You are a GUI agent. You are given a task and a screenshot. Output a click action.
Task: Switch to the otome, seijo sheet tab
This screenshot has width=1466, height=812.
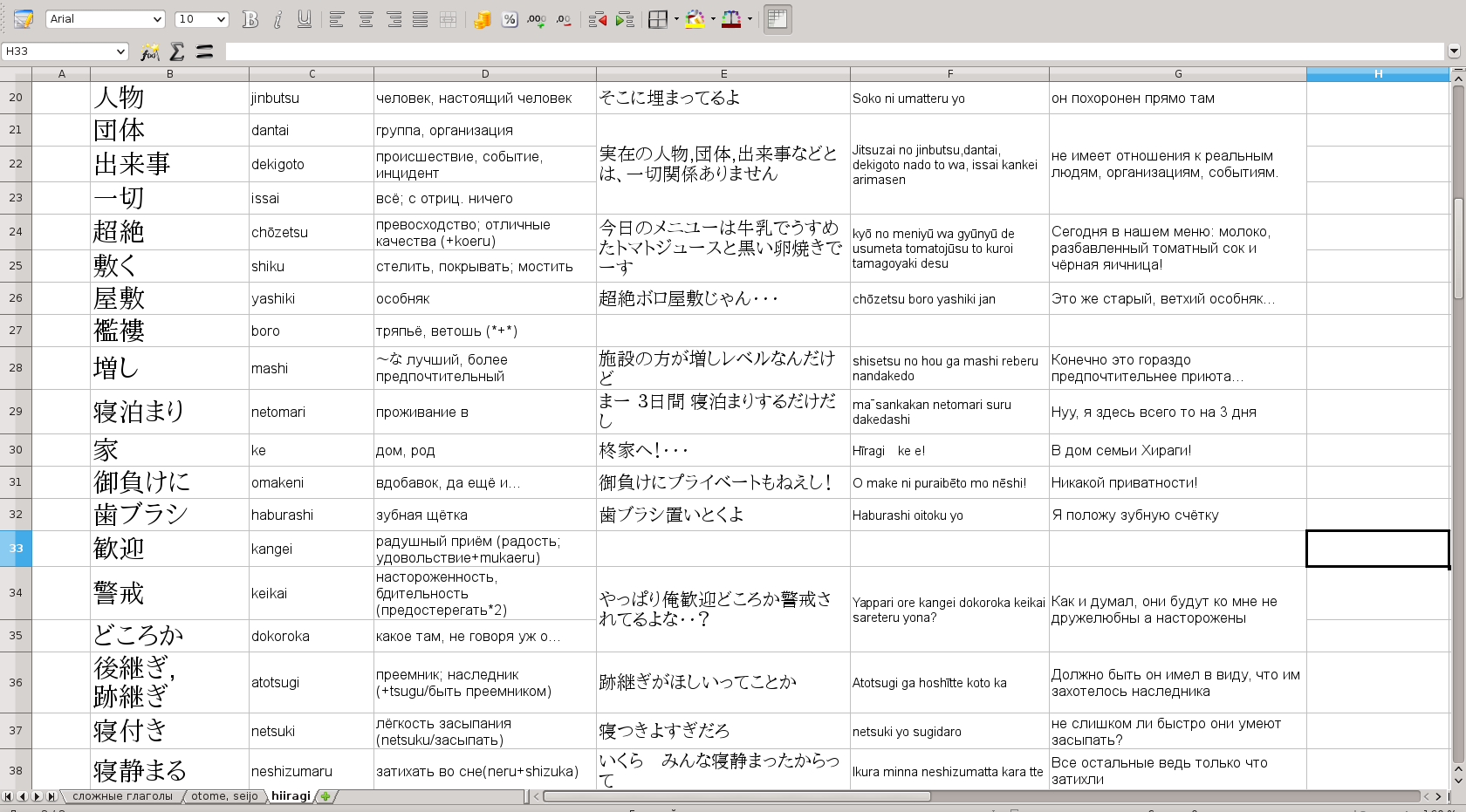tap(224, 796)
